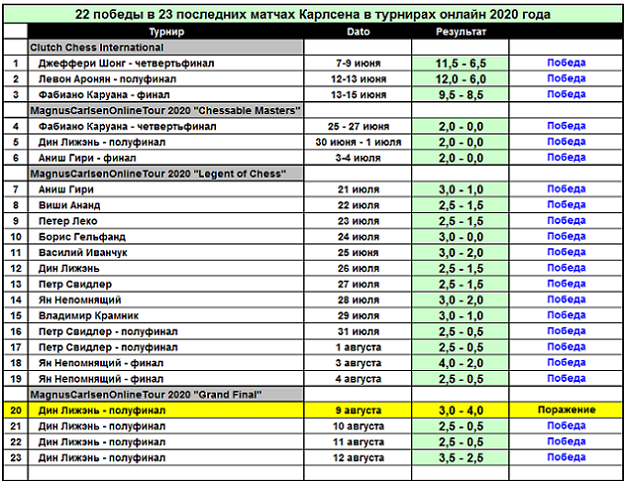Select the "Legent of Chess" section header
626x482 pixels.
click(159, 173)
